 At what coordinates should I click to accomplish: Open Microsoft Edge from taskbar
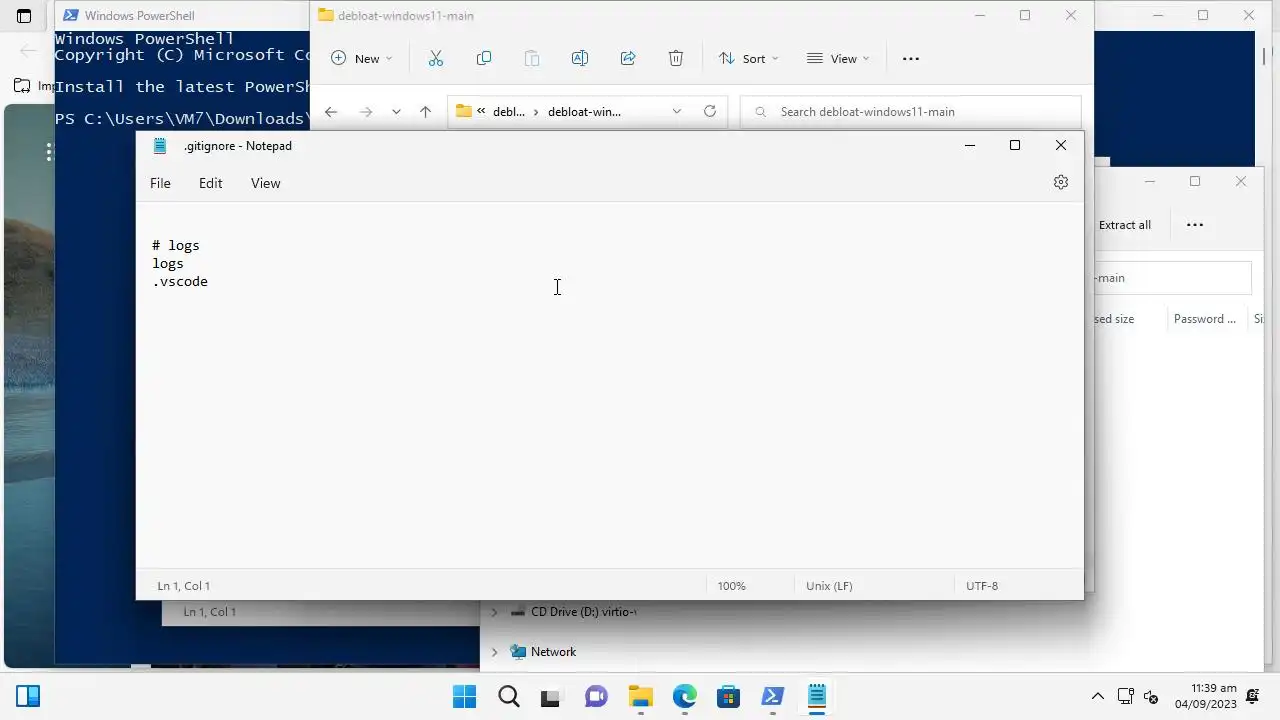tap(684, 696)
